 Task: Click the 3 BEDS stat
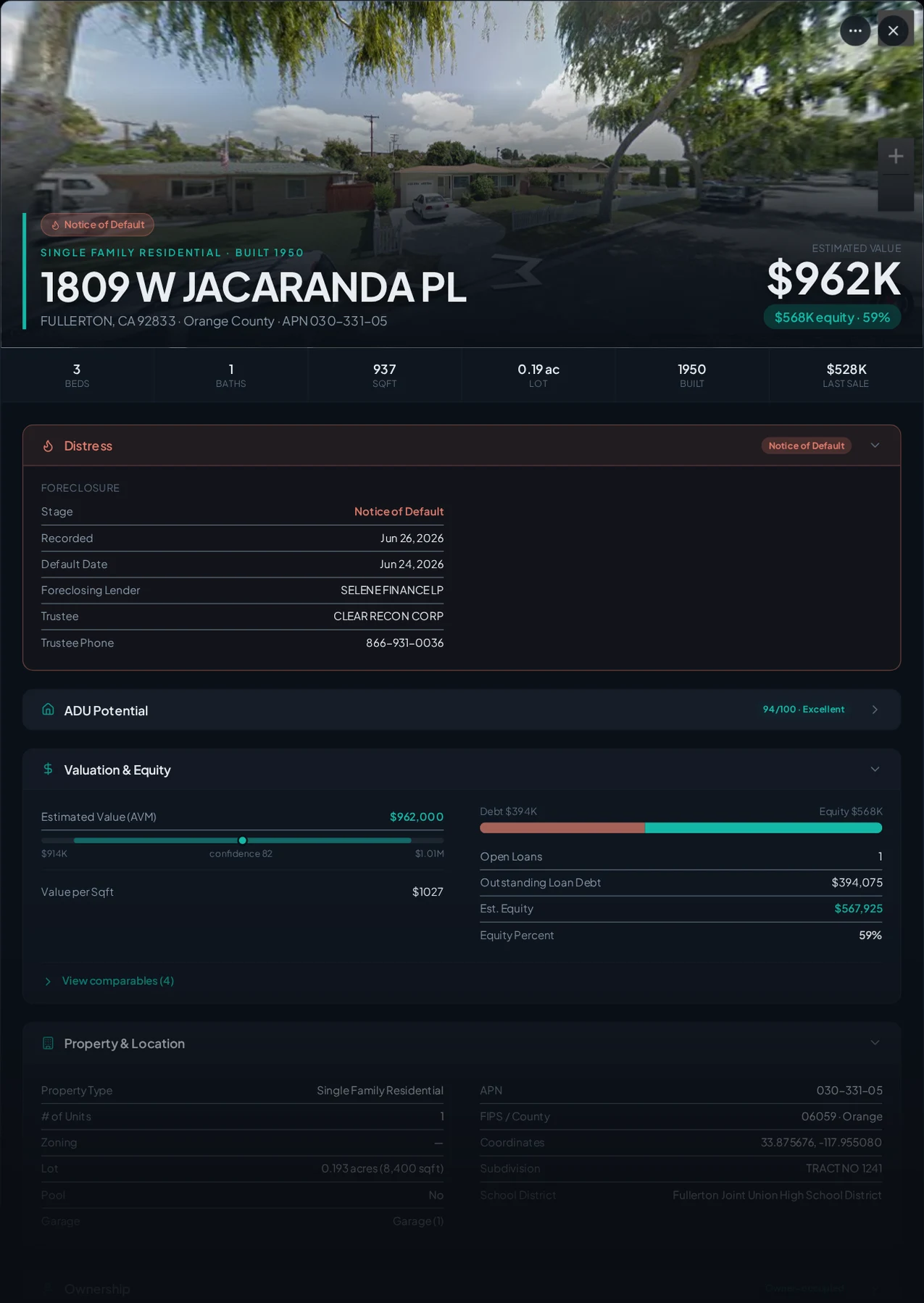click(x=77, y=375)
